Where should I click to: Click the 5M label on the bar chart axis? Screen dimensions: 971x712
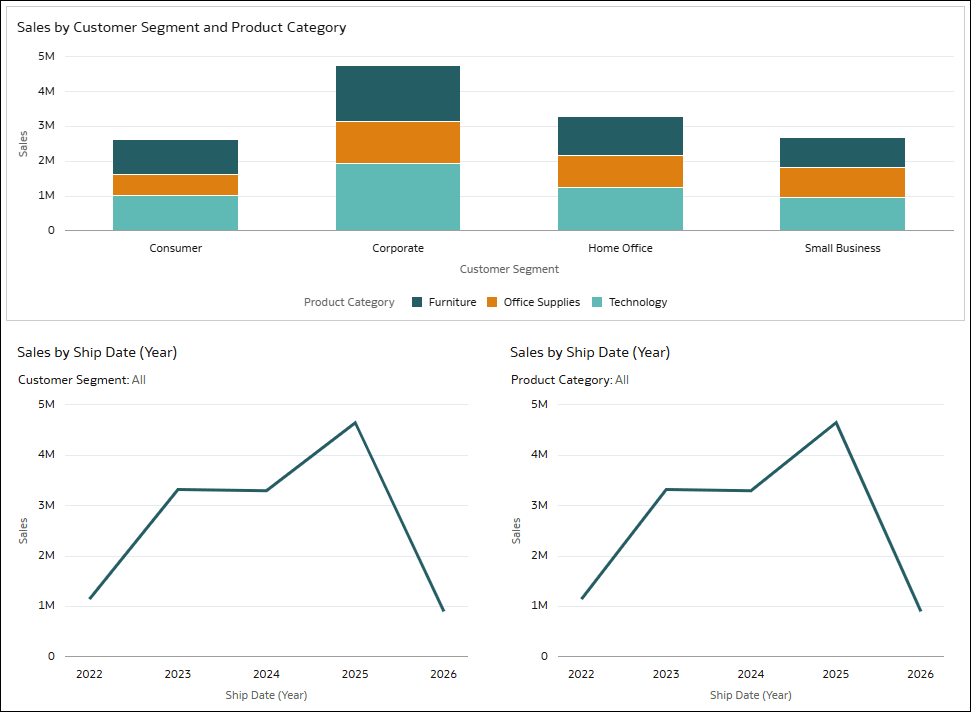click(x=46, y=56)
